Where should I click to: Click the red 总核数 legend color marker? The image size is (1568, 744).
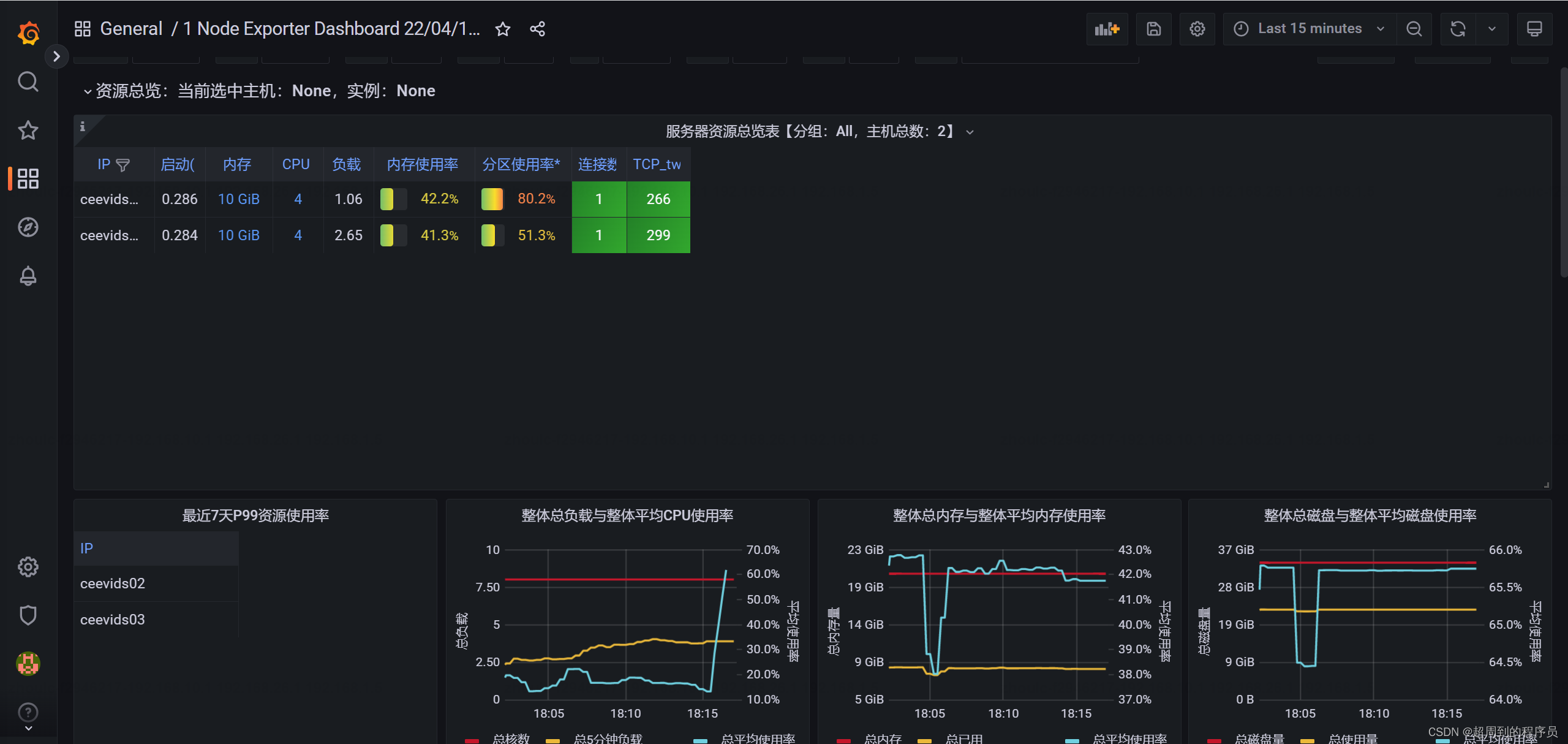pos(472,739)
